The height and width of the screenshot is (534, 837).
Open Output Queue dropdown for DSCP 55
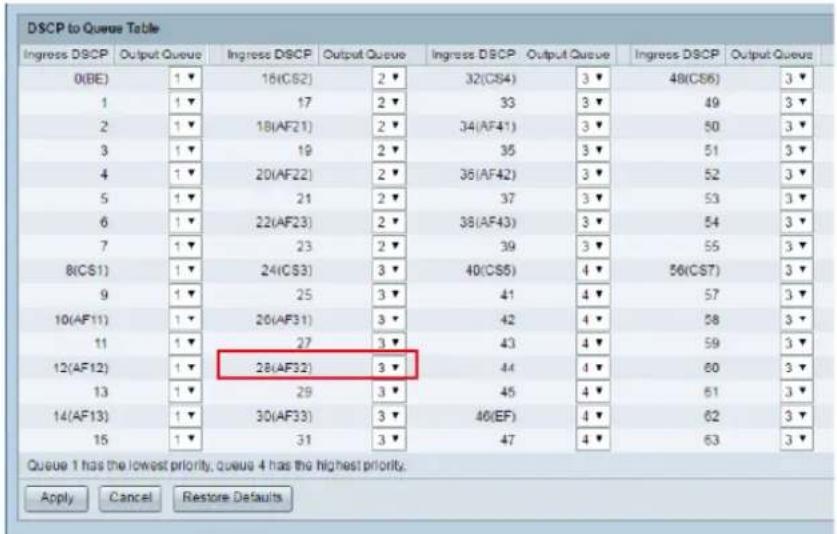(x=796, y=246)
